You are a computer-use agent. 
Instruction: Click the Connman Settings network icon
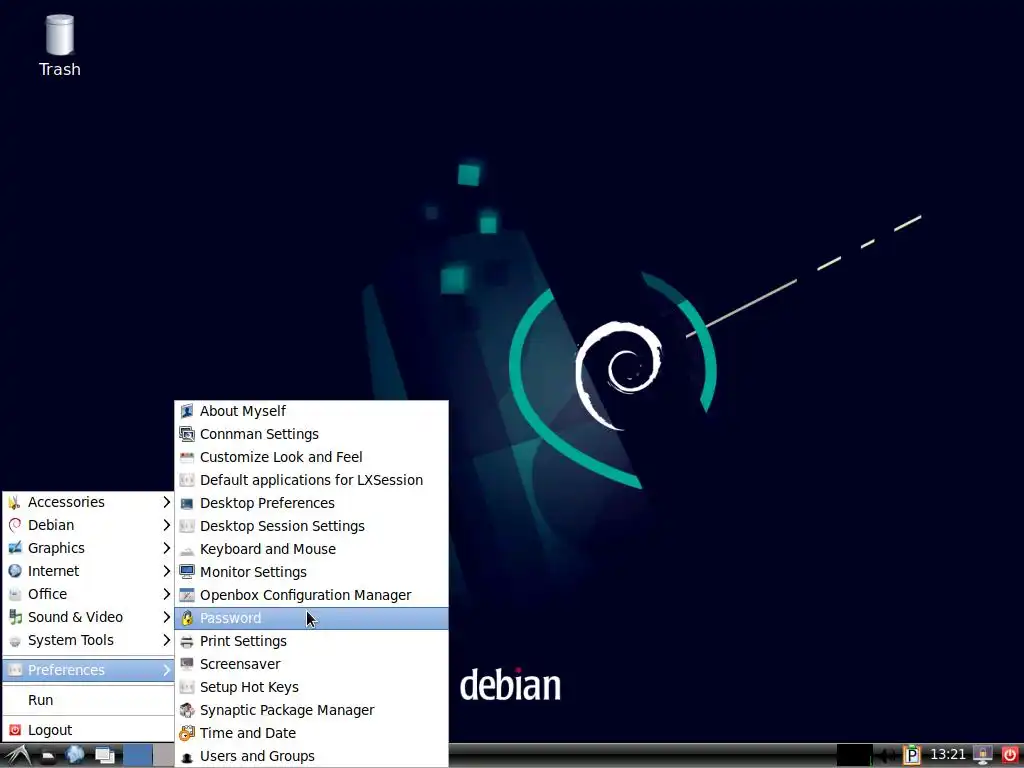click(187, 434)
